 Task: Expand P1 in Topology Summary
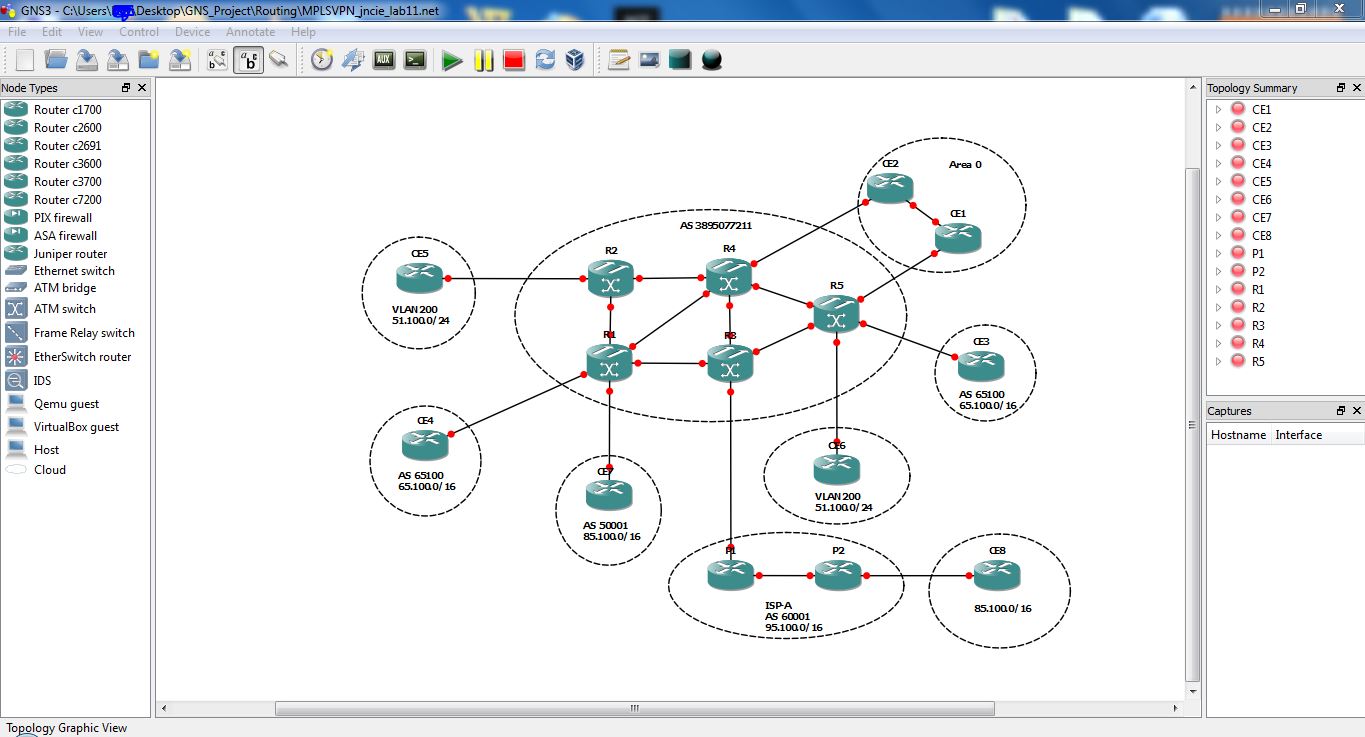1218,253
